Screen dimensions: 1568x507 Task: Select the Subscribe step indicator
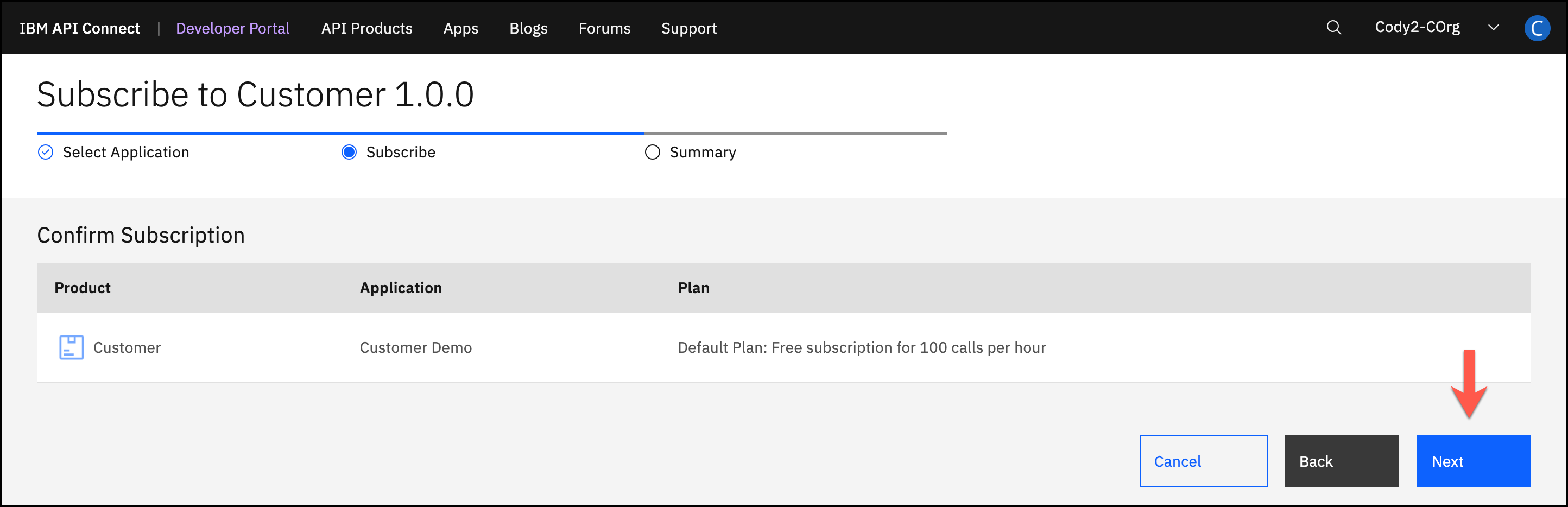coord(349,152)
